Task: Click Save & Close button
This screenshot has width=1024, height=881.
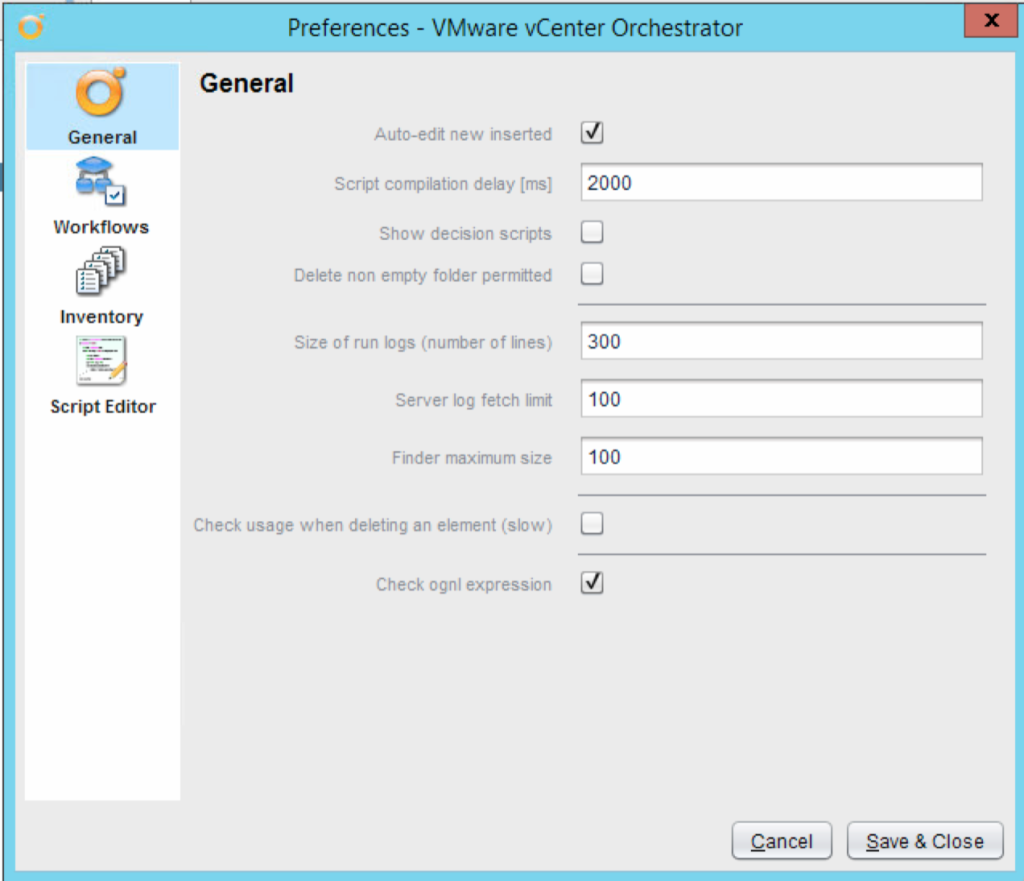Action: point(925,841)
